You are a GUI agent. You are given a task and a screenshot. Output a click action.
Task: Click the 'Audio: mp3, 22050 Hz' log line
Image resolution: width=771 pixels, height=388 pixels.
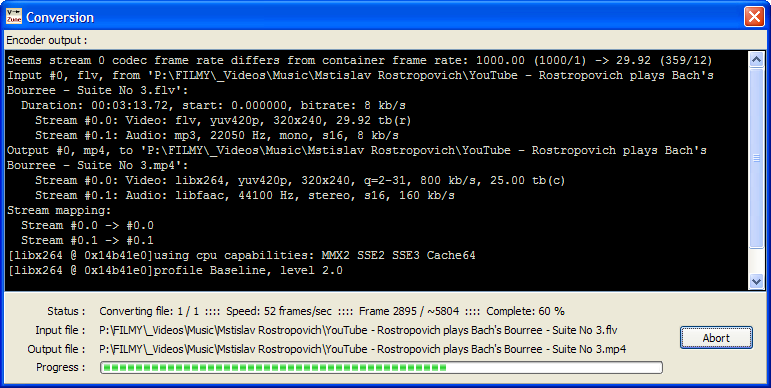pos(217,135)
